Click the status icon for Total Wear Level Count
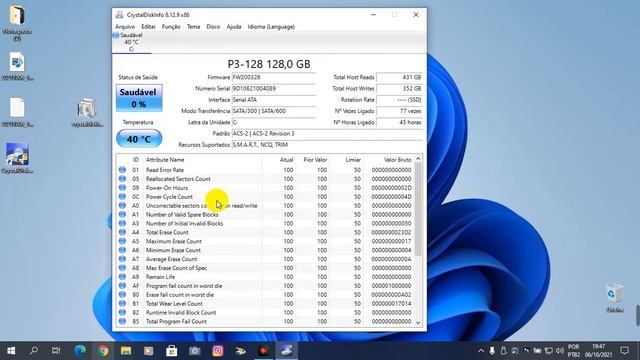Screen dimensions: 640x360 122,304
